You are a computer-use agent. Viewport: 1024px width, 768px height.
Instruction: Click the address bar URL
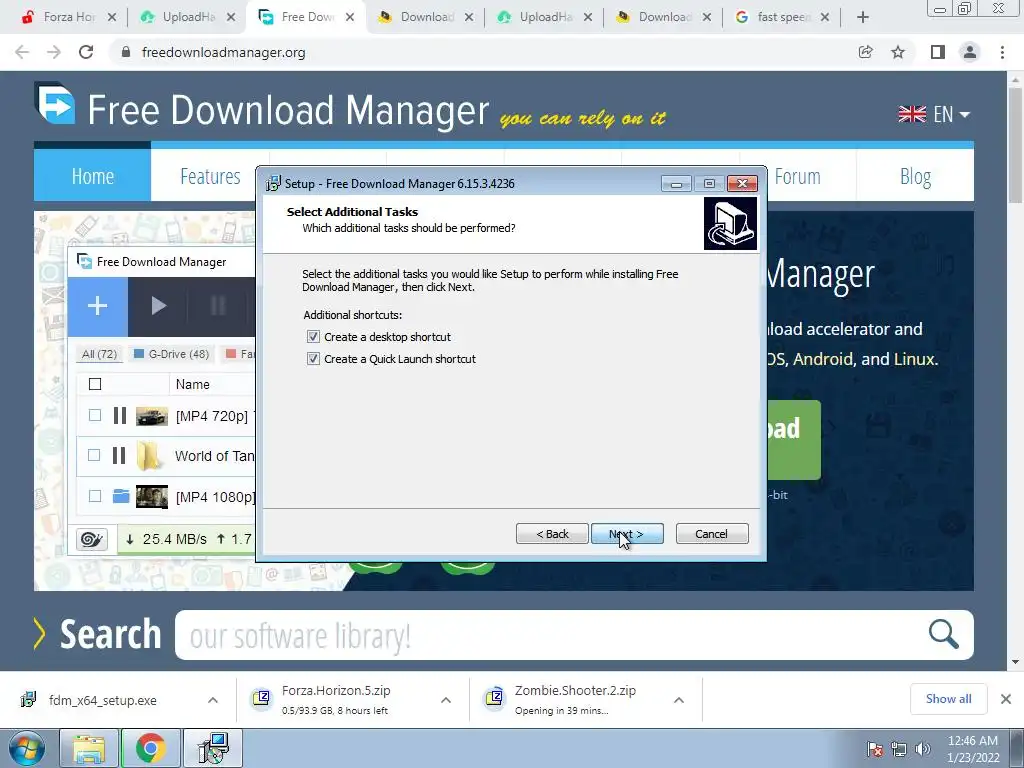tap(223, 52)
